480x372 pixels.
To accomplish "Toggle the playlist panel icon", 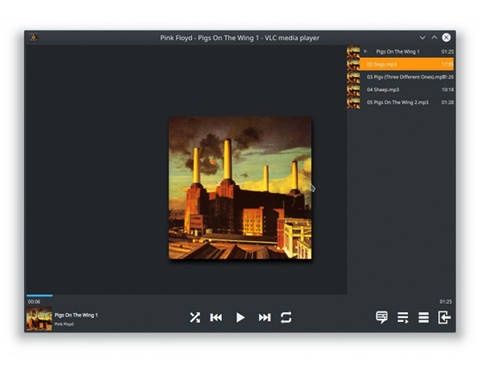I will [x=403, y=317].
